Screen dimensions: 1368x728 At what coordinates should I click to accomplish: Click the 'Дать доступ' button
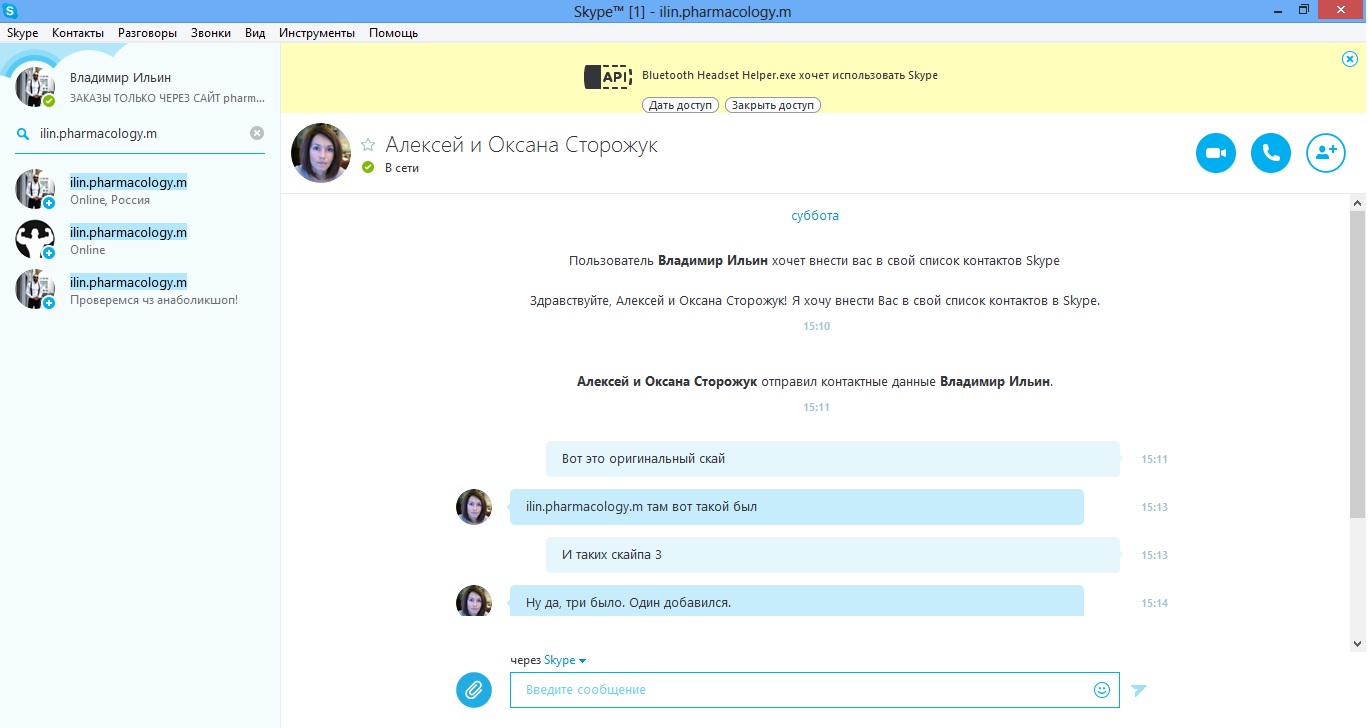(681, 105)
